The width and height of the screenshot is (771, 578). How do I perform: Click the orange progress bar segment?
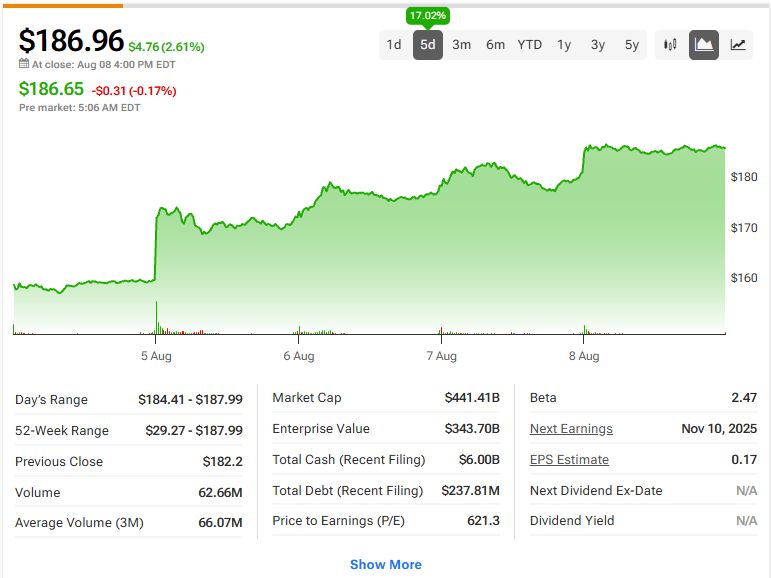(x=63, y=6)
